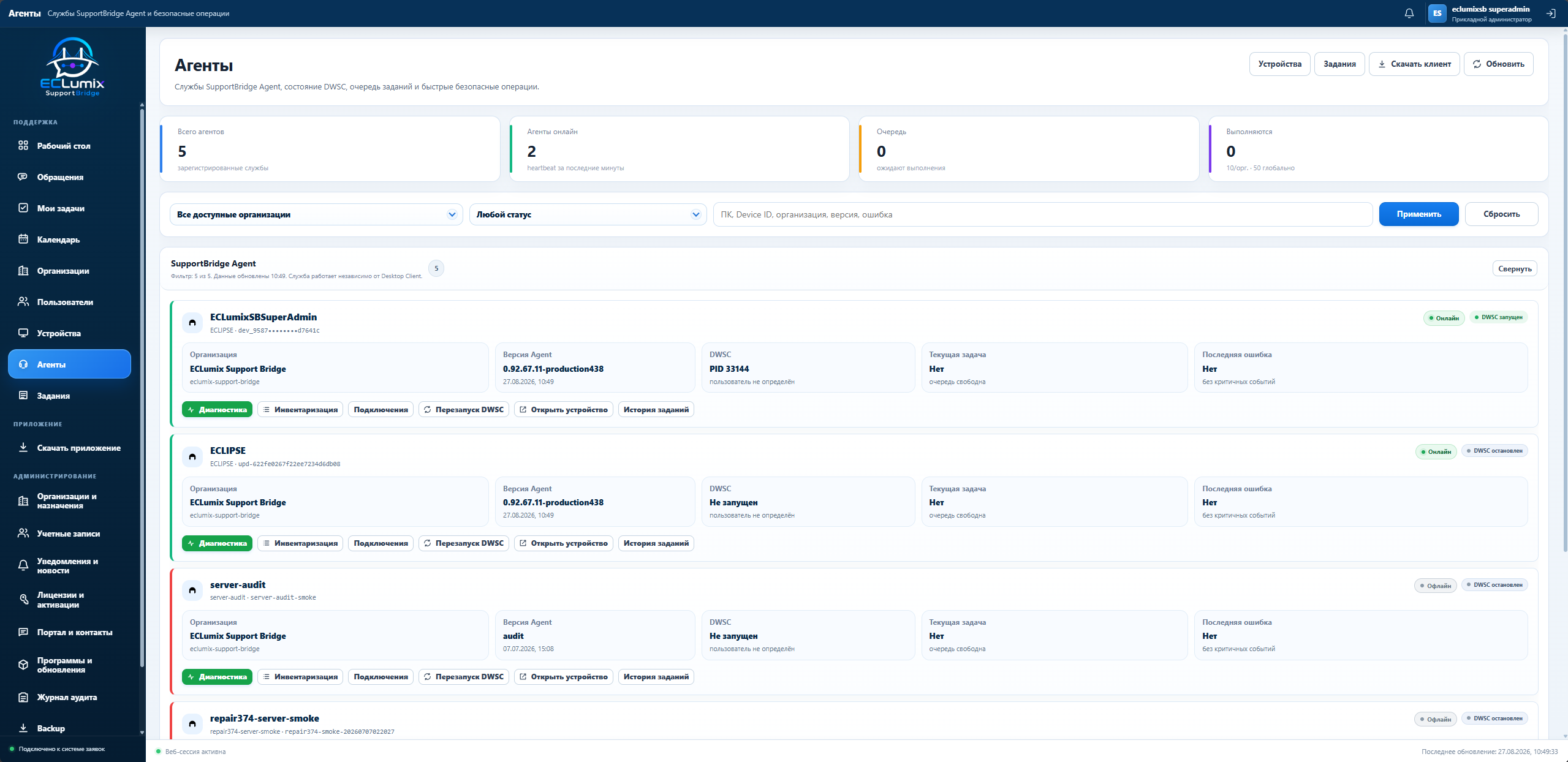The height and width of the screenshot is (762, 1568).
Task: Click the Мои задачи checkbox icon
Action: click(23, 208)
